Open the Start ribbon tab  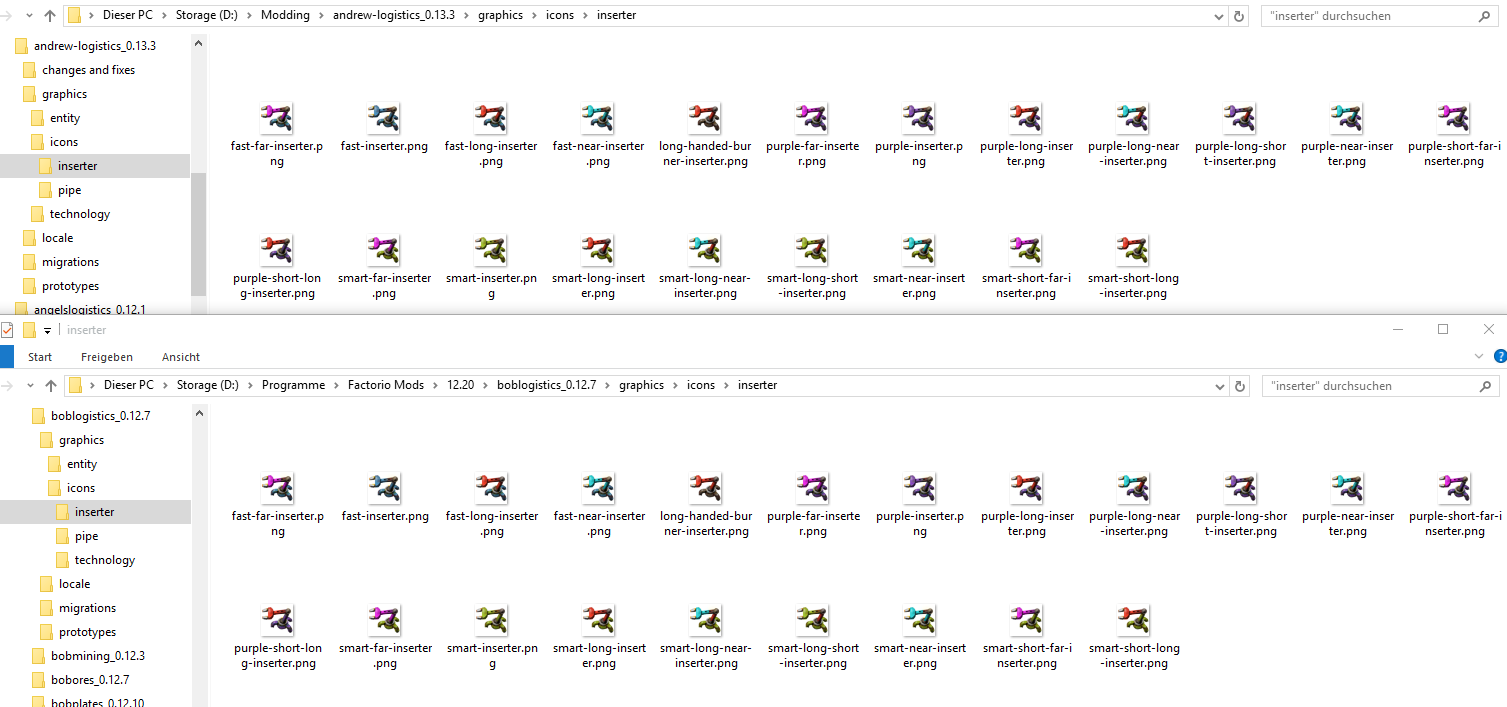(40, 357)
